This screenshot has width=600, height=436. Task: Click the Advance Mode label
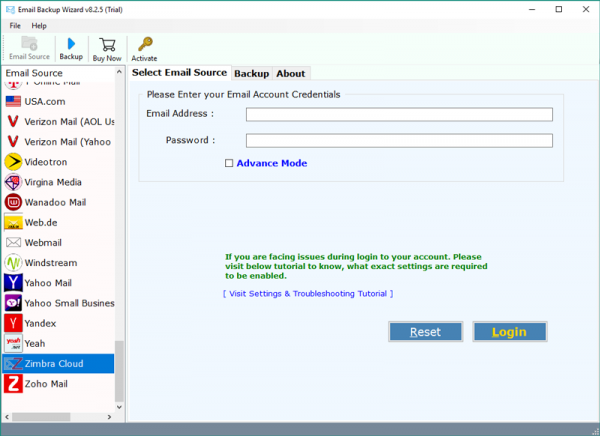pyautogui.click(x=272, y=163)
